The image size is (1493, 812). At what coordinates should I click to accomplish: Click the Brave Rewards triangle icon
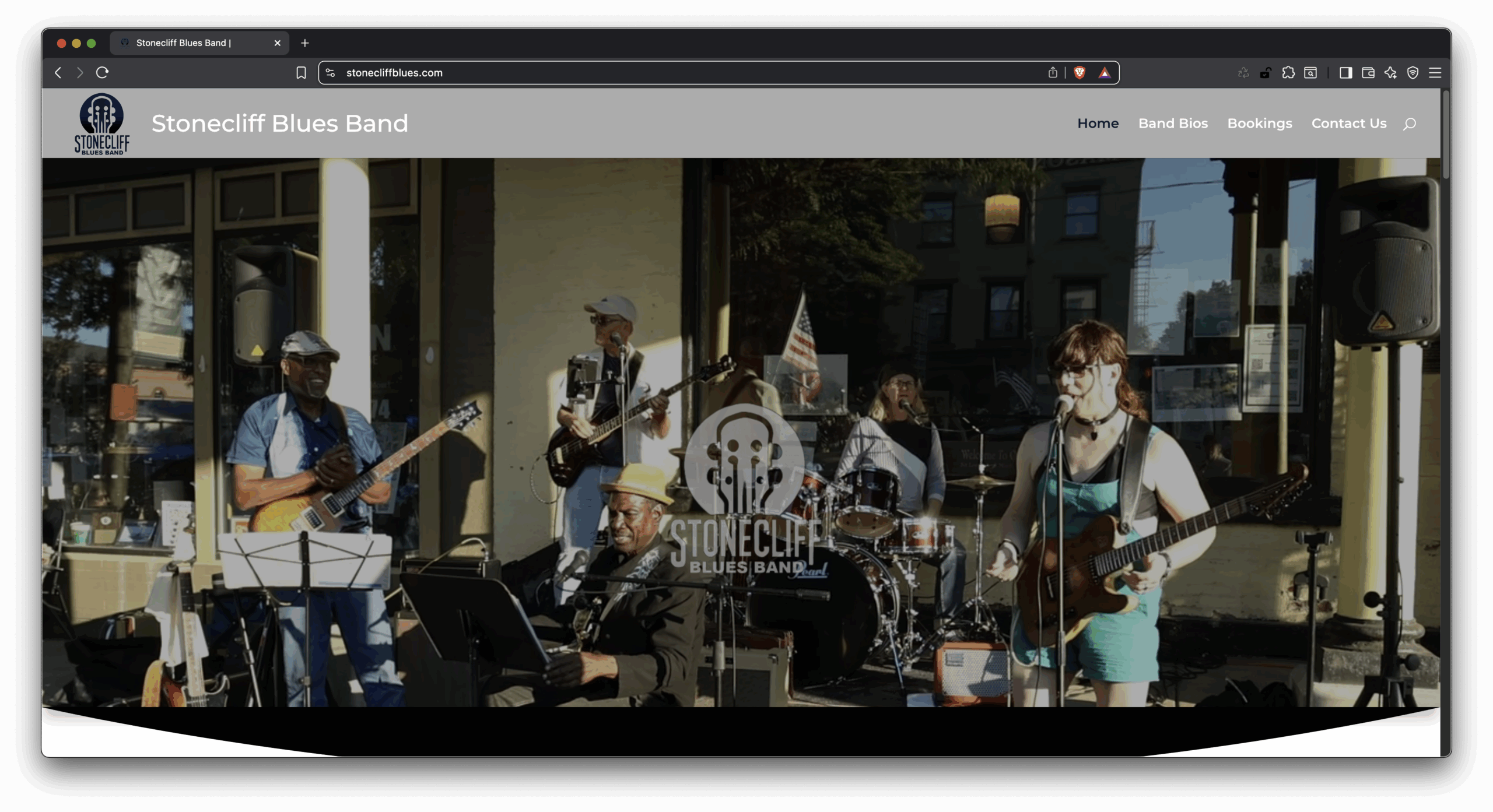pyautogui.click(x=1105, y=72)
